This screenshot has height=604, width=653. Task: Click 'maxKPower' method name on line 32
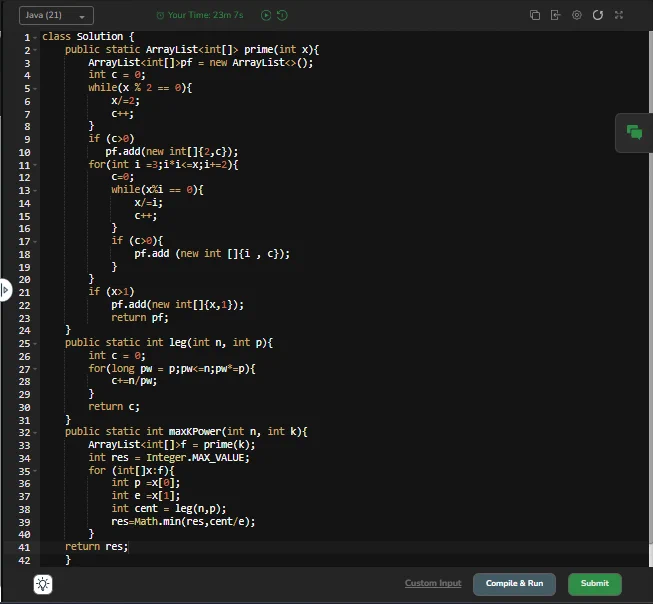point(194,432)
